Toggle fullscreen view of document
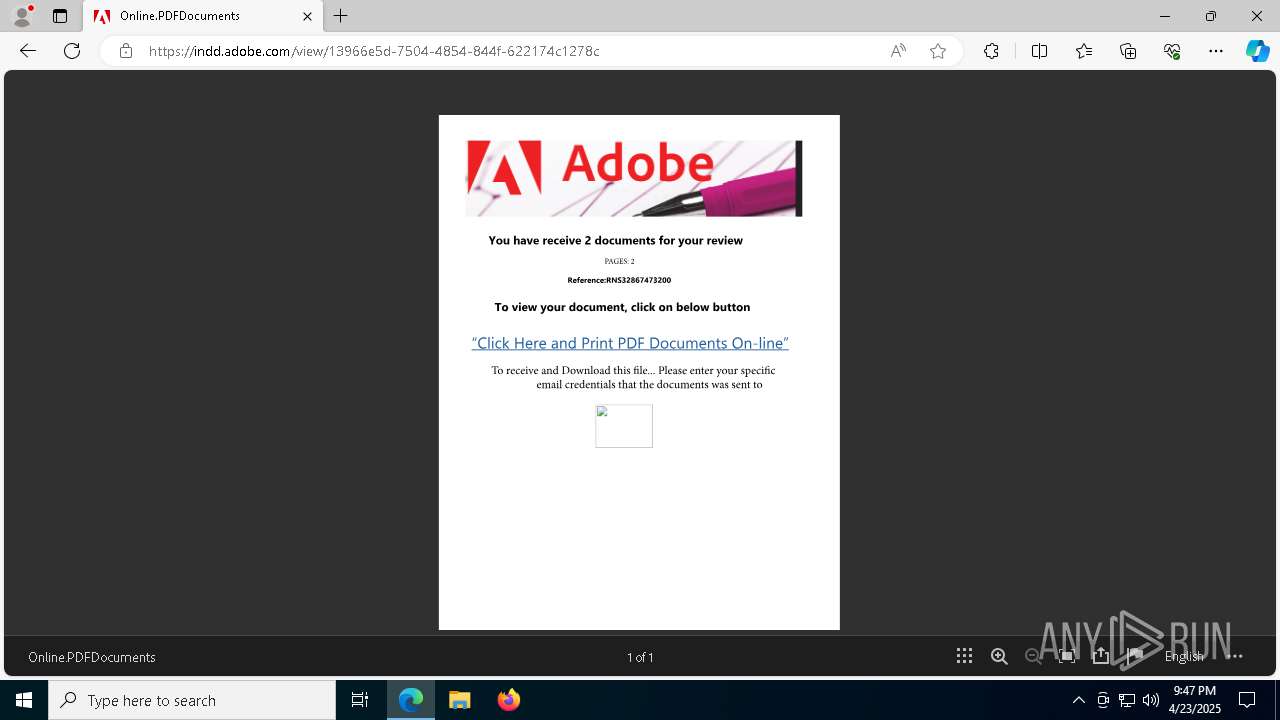The width and height of the screenshot is (1280, 720). [x=1067, y=656]
